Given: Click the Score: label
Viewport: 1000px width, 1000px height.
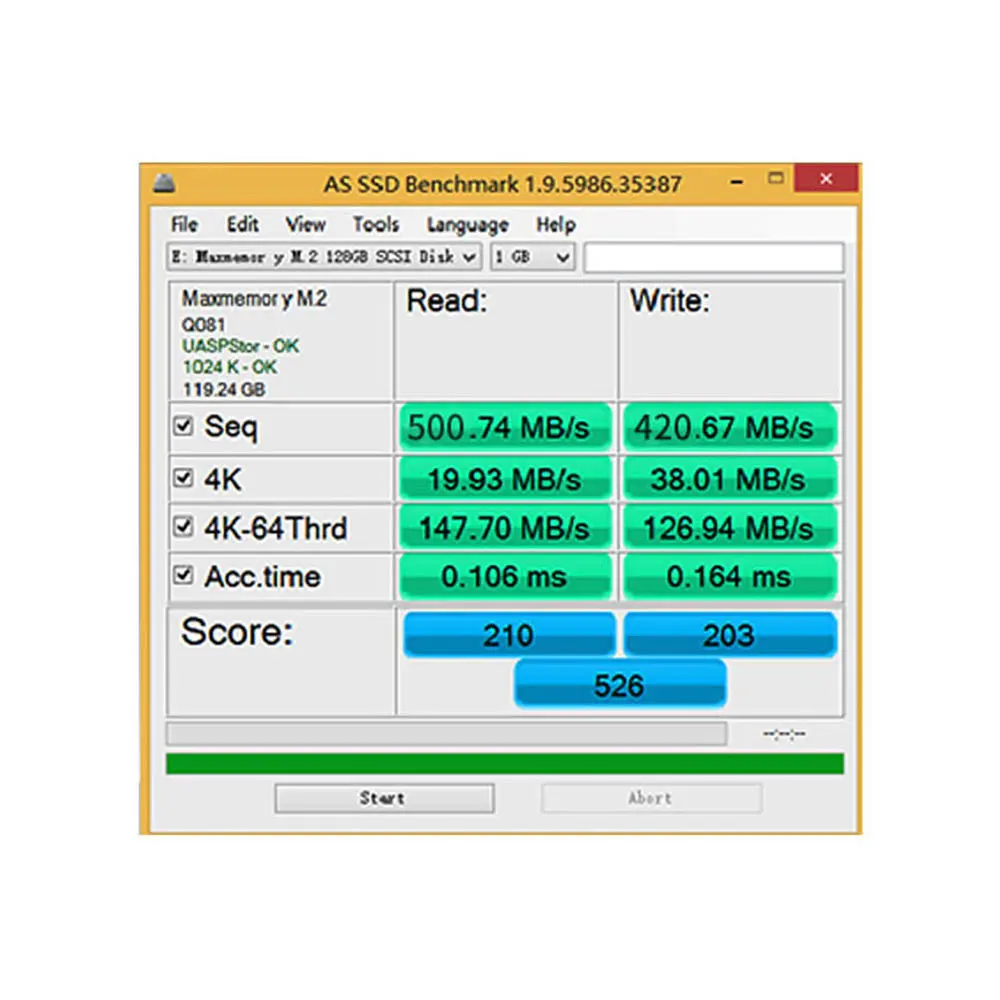Looking at the screenshot, I should tap(237, 632).
